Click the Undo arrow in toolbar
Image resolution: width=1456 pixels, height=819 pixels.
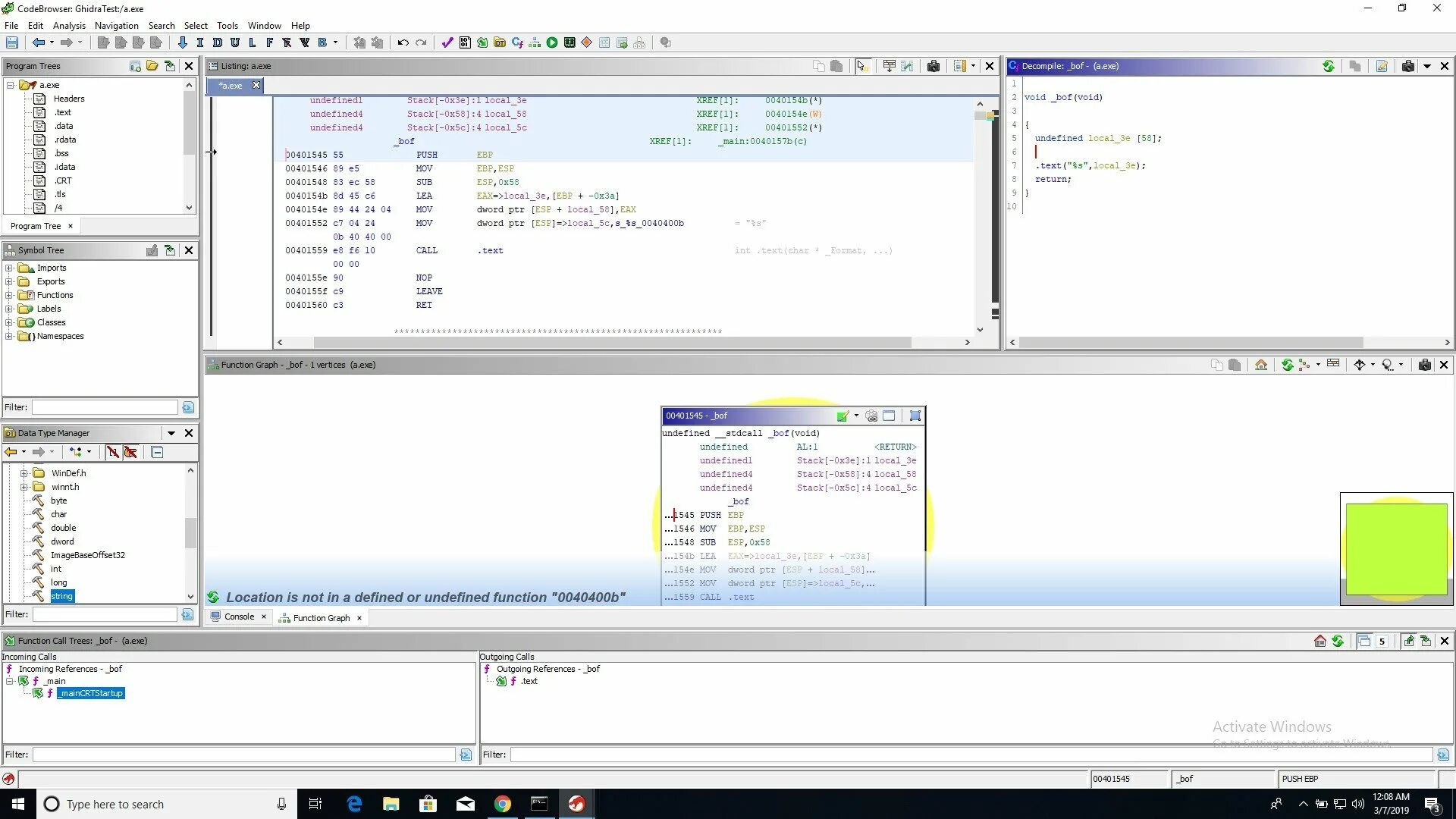click(x=403, y=42)
